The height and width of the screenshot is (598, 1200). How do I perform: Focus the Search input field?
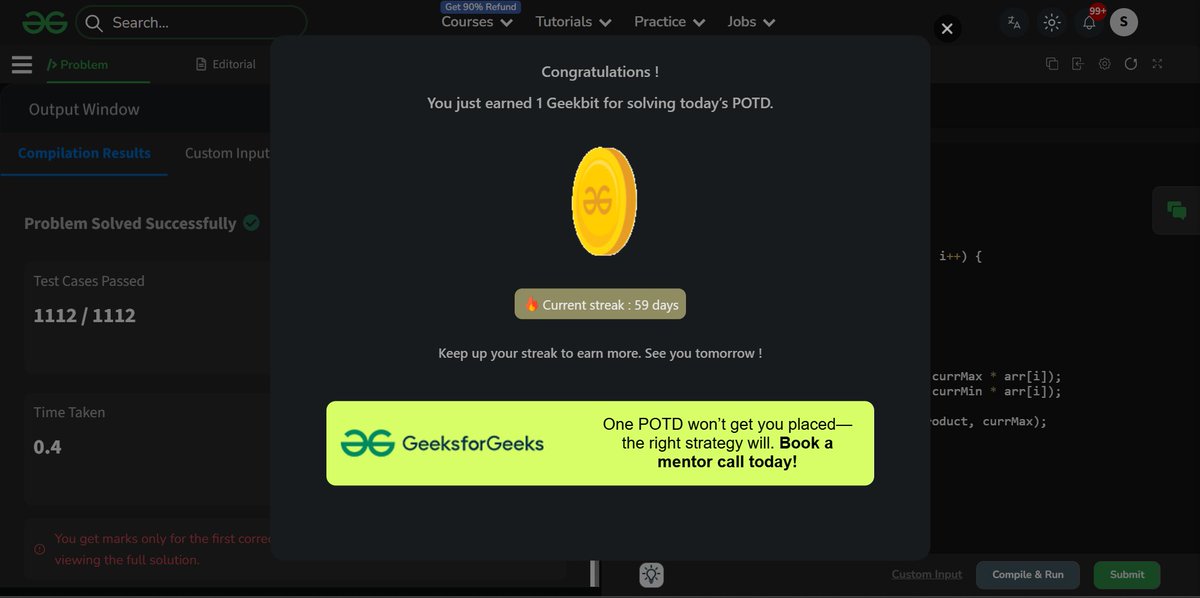191,22
